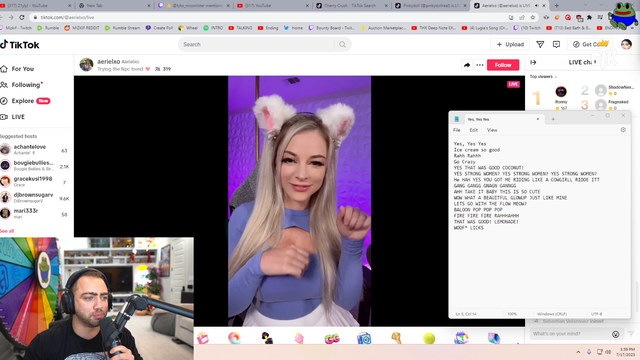Send the microphone gift
This screenshot has height=360, width=640.
point(396,338)
